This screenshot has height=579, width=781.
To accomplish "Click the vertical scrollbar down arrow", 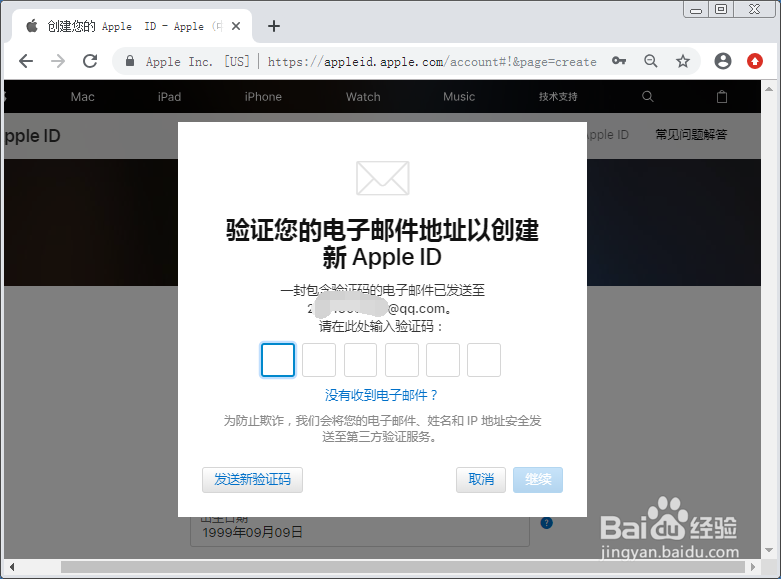I will (769, 551).
